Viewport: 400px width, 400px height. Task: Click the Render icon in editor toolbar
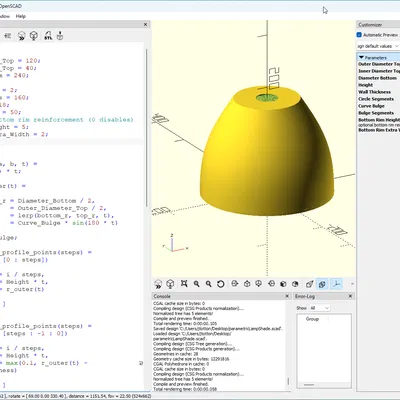[x=34, y=36]
